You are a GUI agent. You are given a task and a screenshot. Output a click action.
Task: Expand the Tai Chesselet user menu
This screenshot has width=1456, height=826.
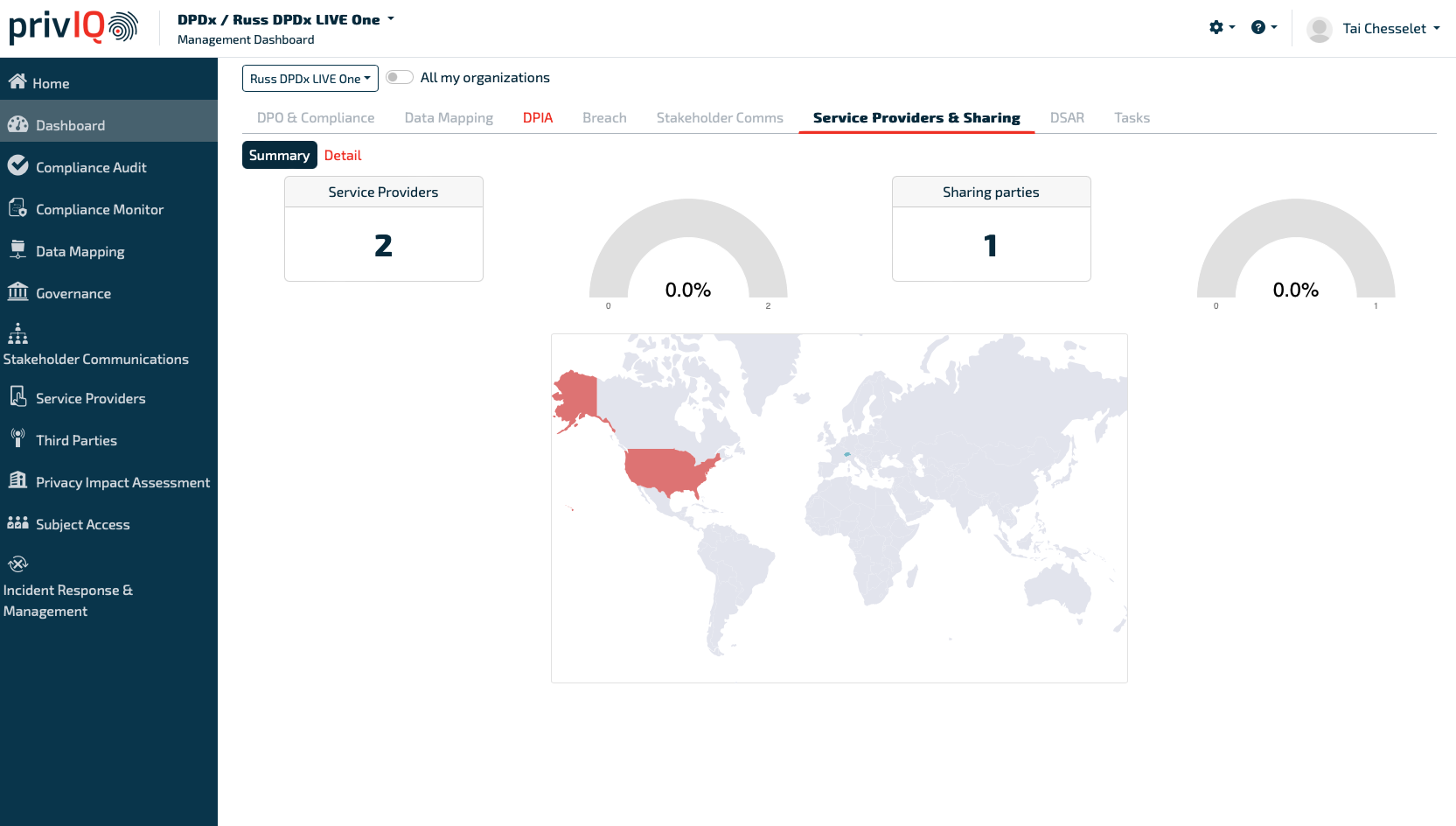click(1373, 29)
